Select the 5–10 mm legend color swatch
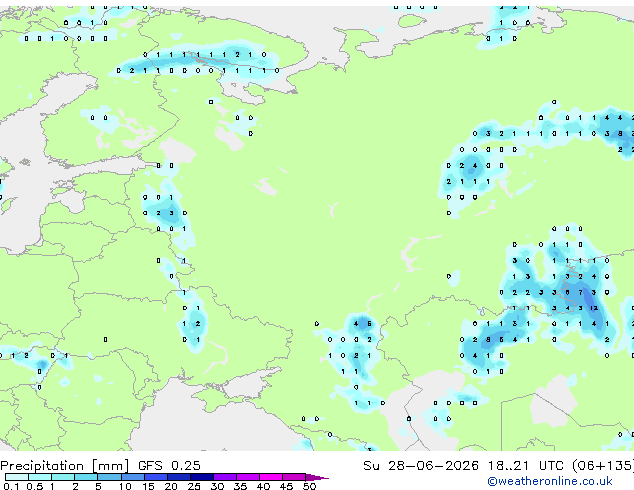This screenshot has height=490, width=634. click(x=109, y=477)
